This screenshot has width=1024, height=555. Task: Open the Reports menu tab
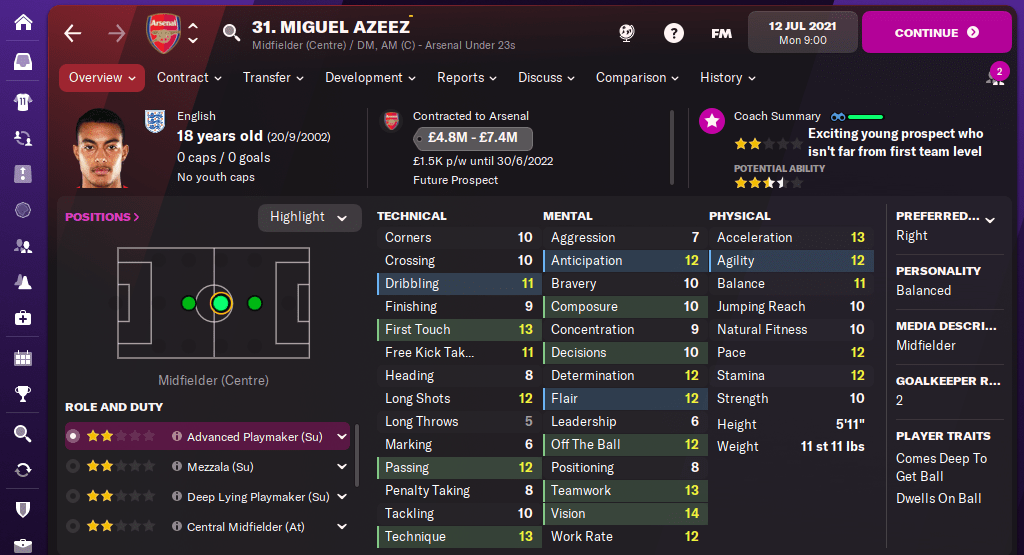(466, 78)
